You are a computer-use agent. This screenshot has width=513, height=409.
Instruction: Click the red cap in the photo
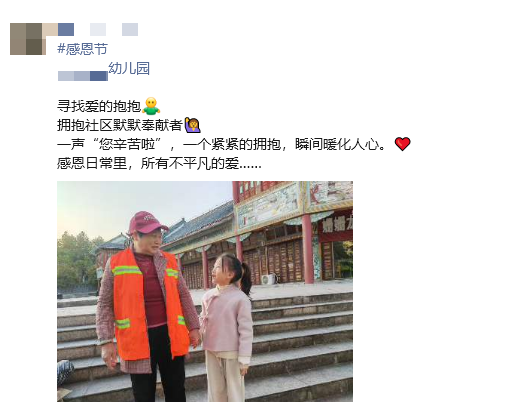click(148, 222)
